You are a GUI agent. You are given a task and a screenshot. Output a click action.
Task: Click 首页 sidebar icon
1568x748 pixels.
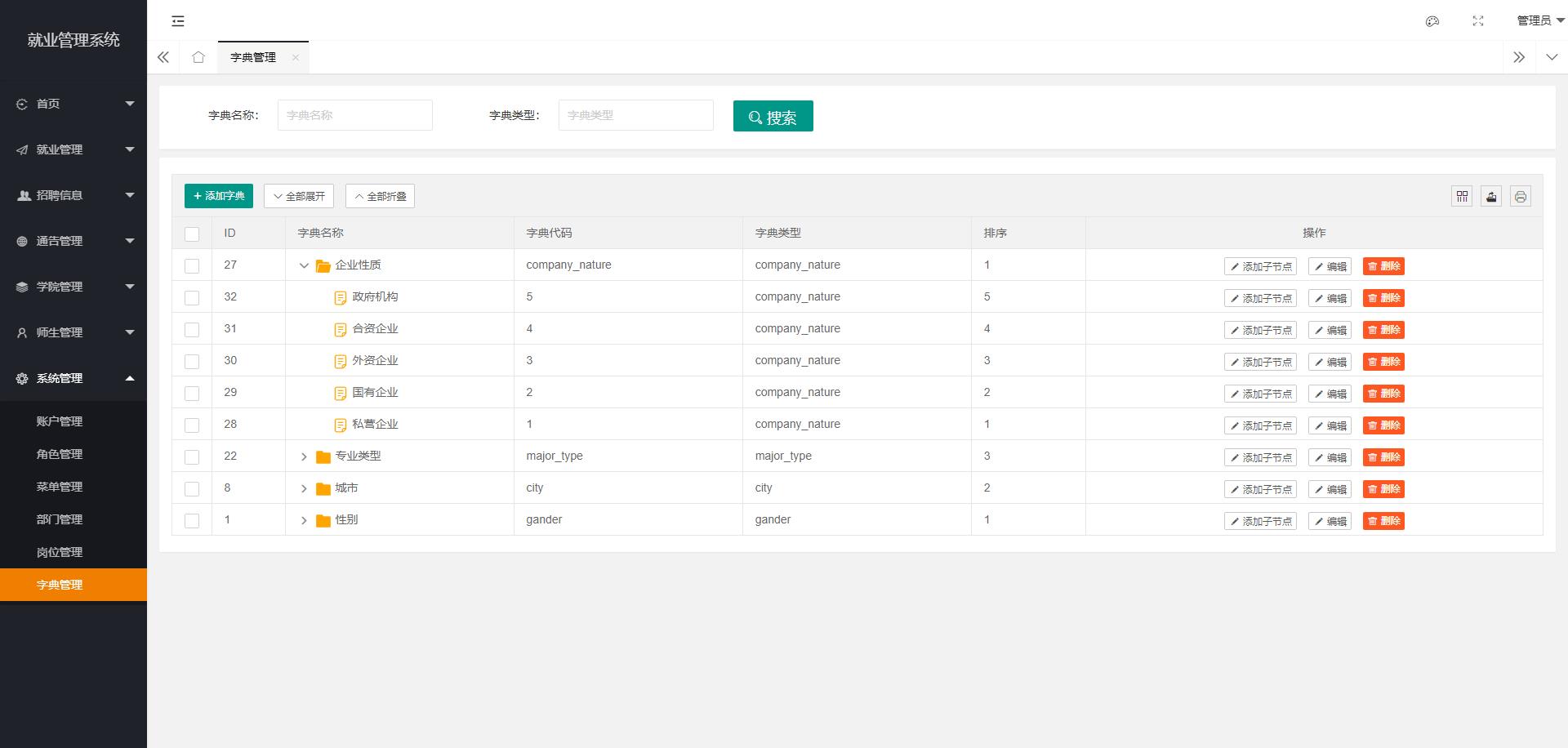tap(22, 104)
